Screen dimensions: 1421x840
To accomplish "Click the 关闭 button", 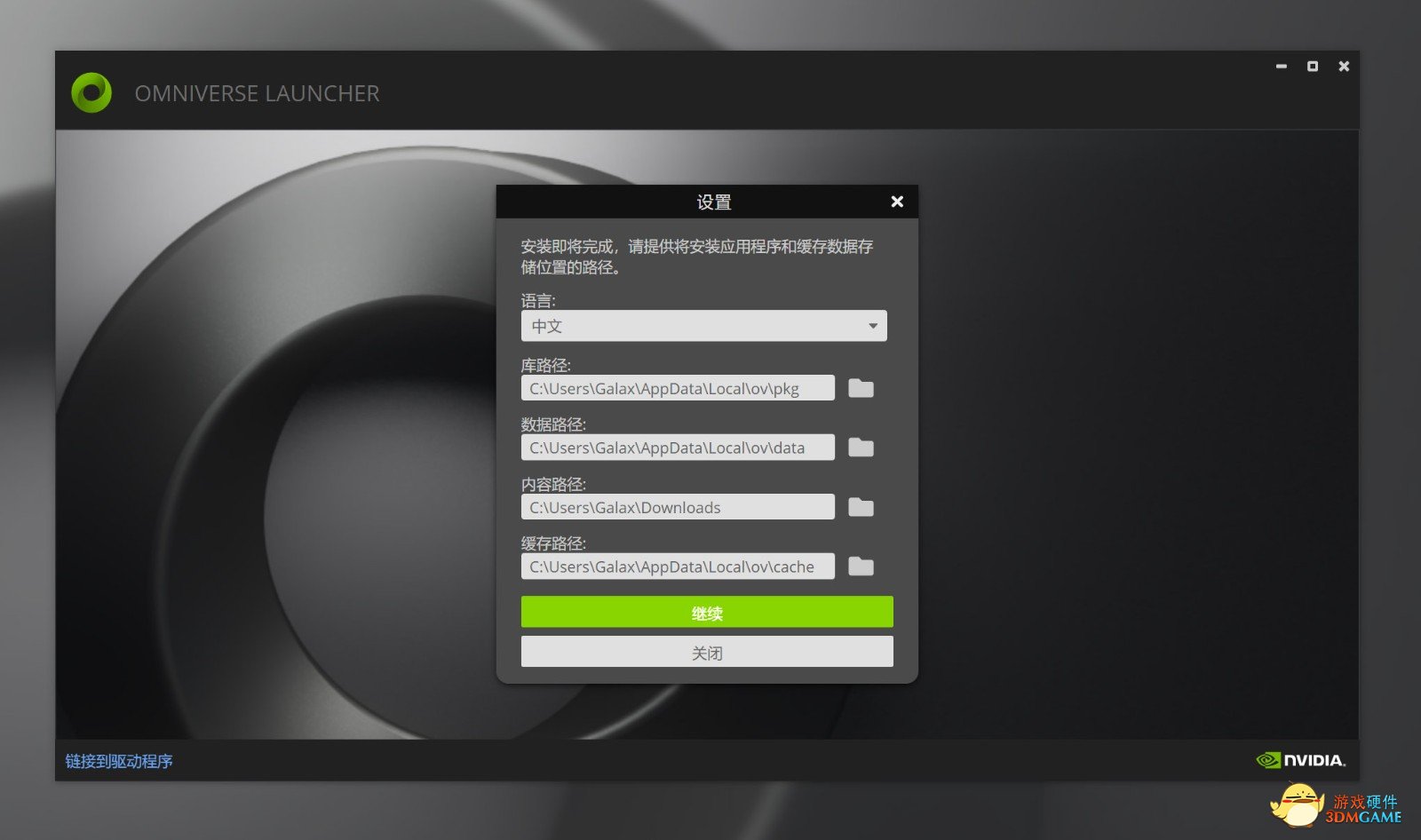I will [x=707, y=652].
